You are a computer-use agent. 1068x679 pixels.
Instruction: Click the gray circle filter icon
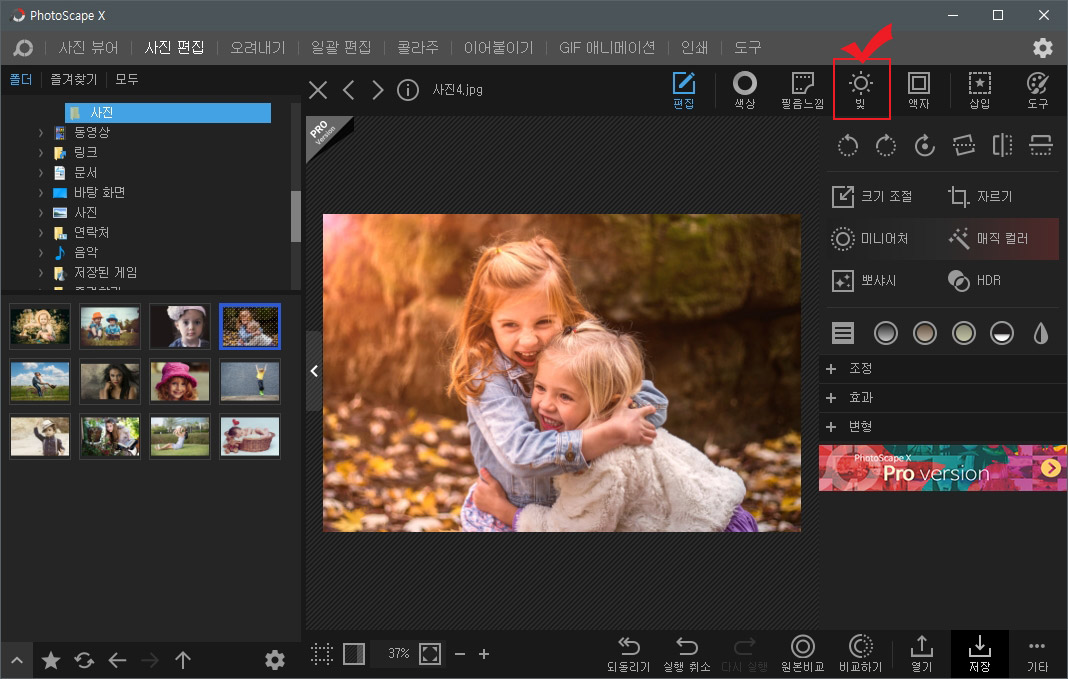[885, 333]
